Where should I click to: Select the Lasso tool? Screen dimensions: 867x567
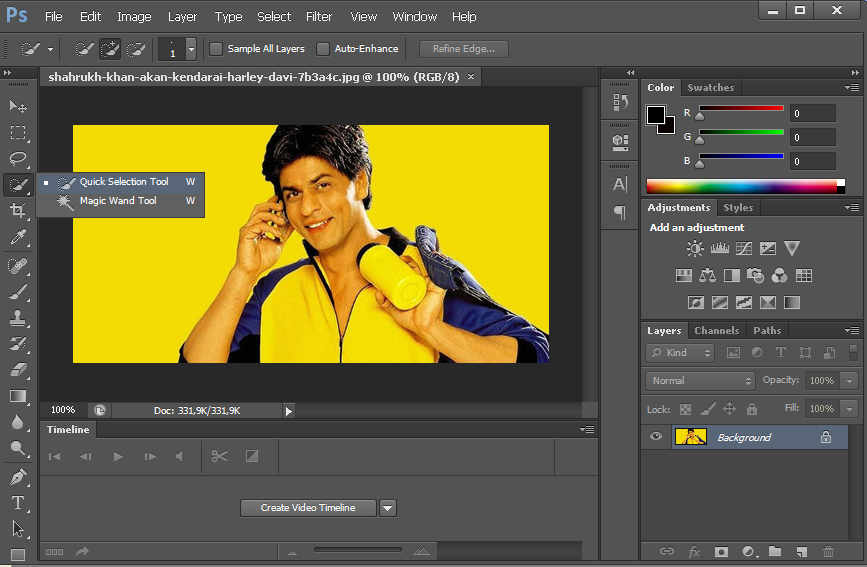tap(17, 158)
